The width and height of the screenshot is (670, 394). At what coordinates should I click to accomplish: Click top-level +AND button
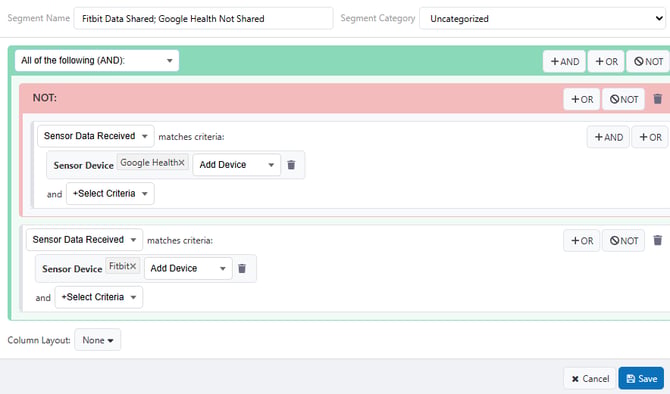pyautogui.click(x=564, y=62)
